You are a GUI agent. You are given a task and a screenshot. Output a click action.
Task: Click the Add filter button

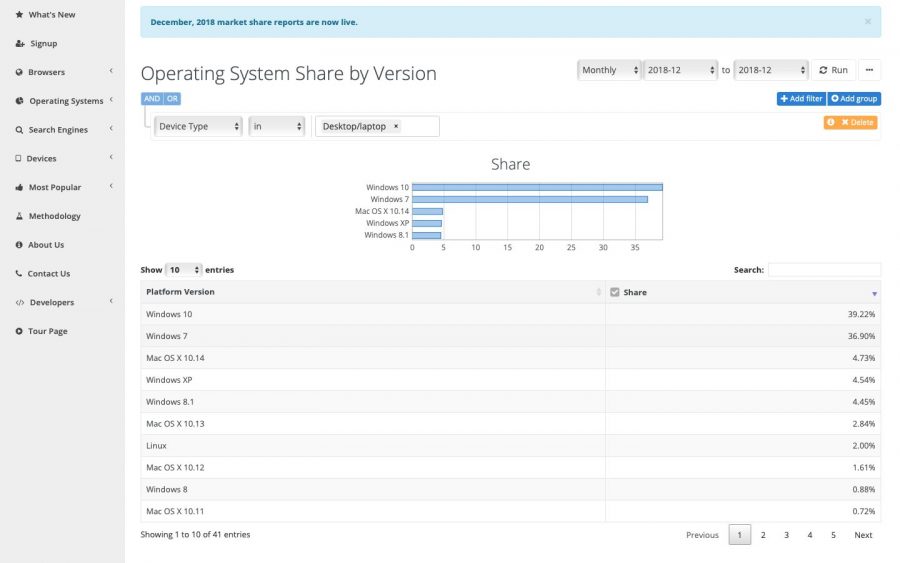[801, 99]
